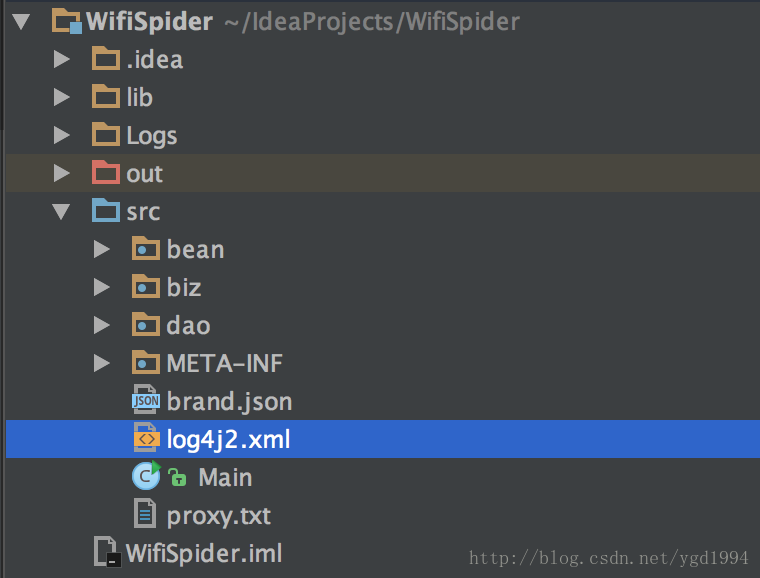Expand the bean package arrow
Screen dimensions: 760x578
point(101,249)
